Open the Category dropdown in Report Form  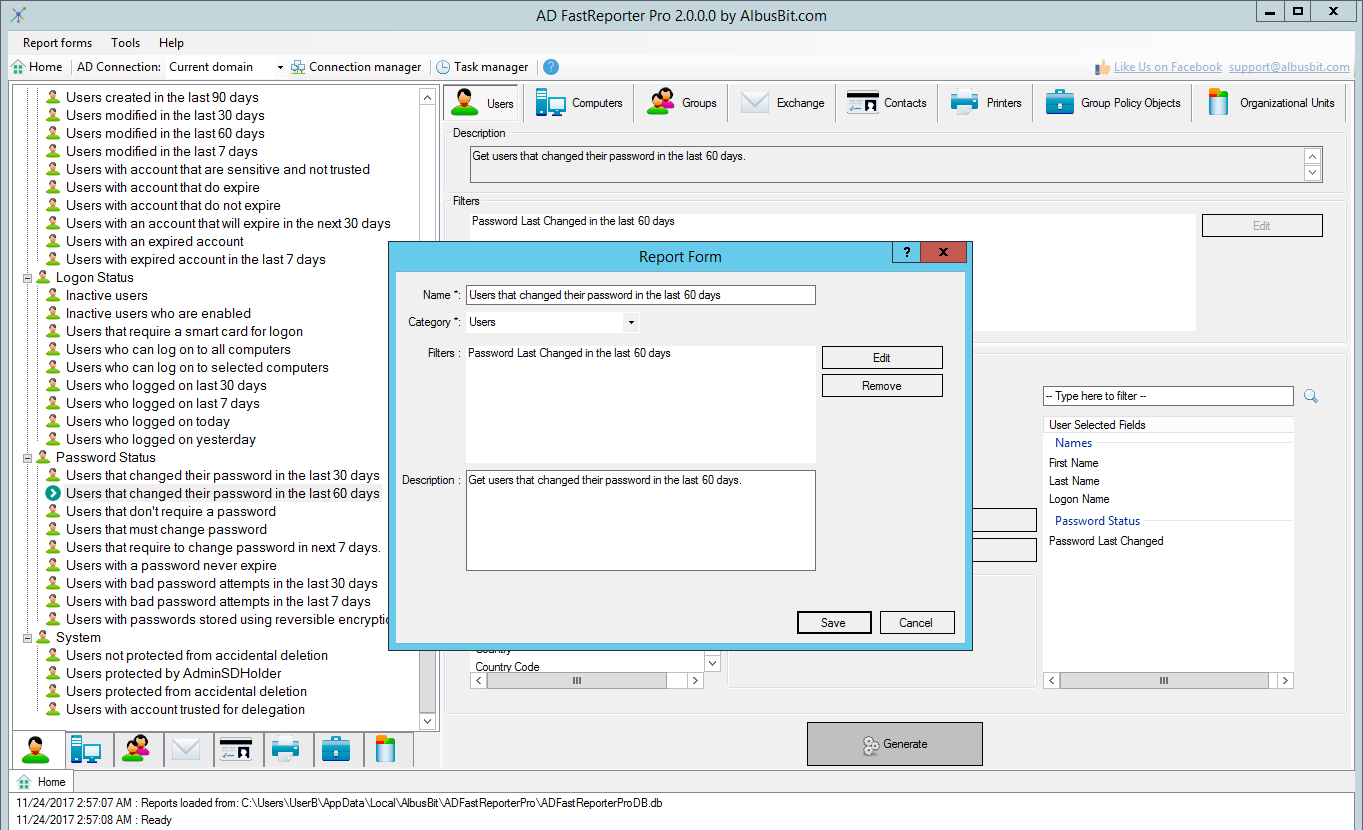pyautogui.click(x=631, y=322)
